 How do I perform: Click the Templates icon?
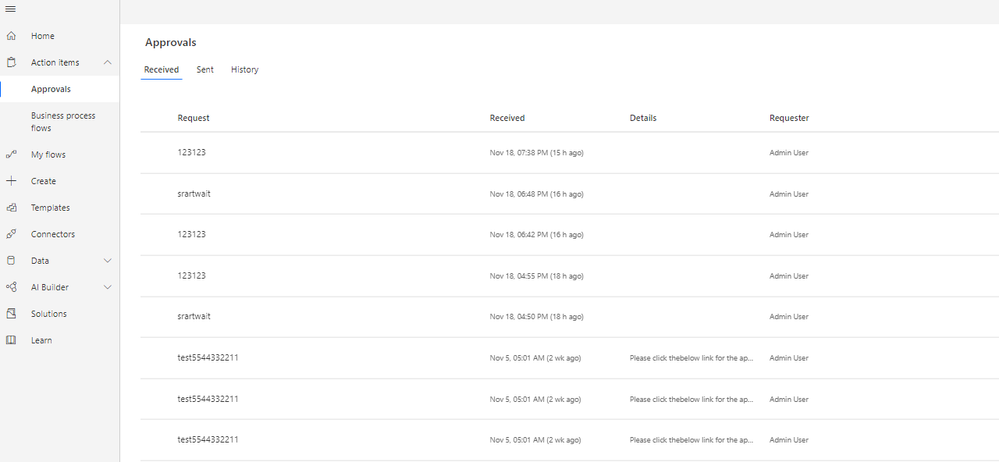11,208
